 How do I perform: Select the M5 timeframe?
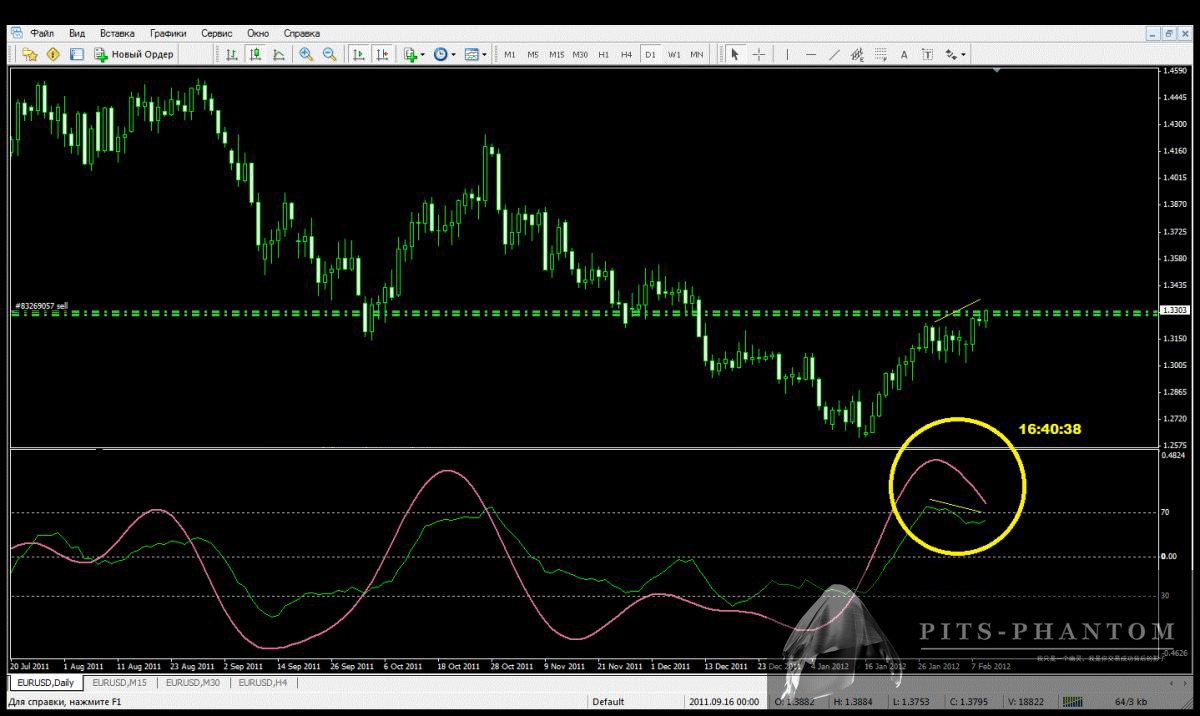pos(533,54)
